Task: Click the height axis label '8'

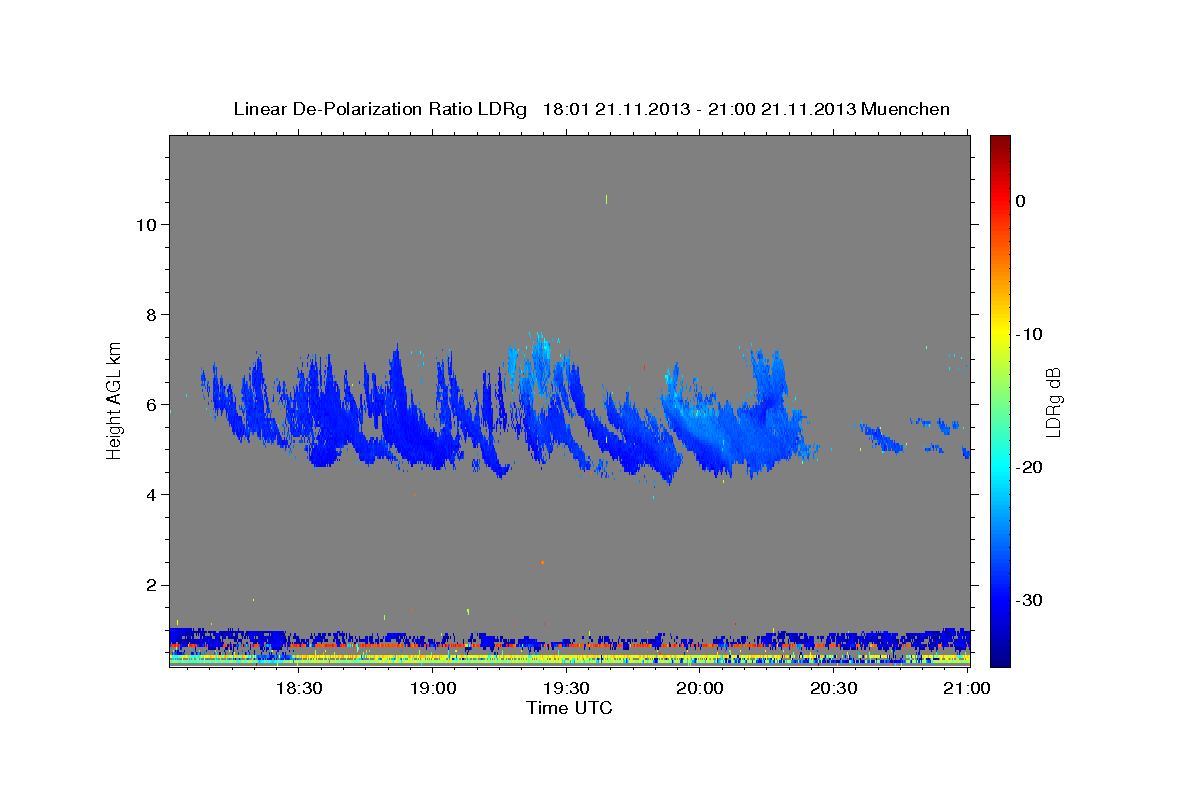Action: [150, 314]
